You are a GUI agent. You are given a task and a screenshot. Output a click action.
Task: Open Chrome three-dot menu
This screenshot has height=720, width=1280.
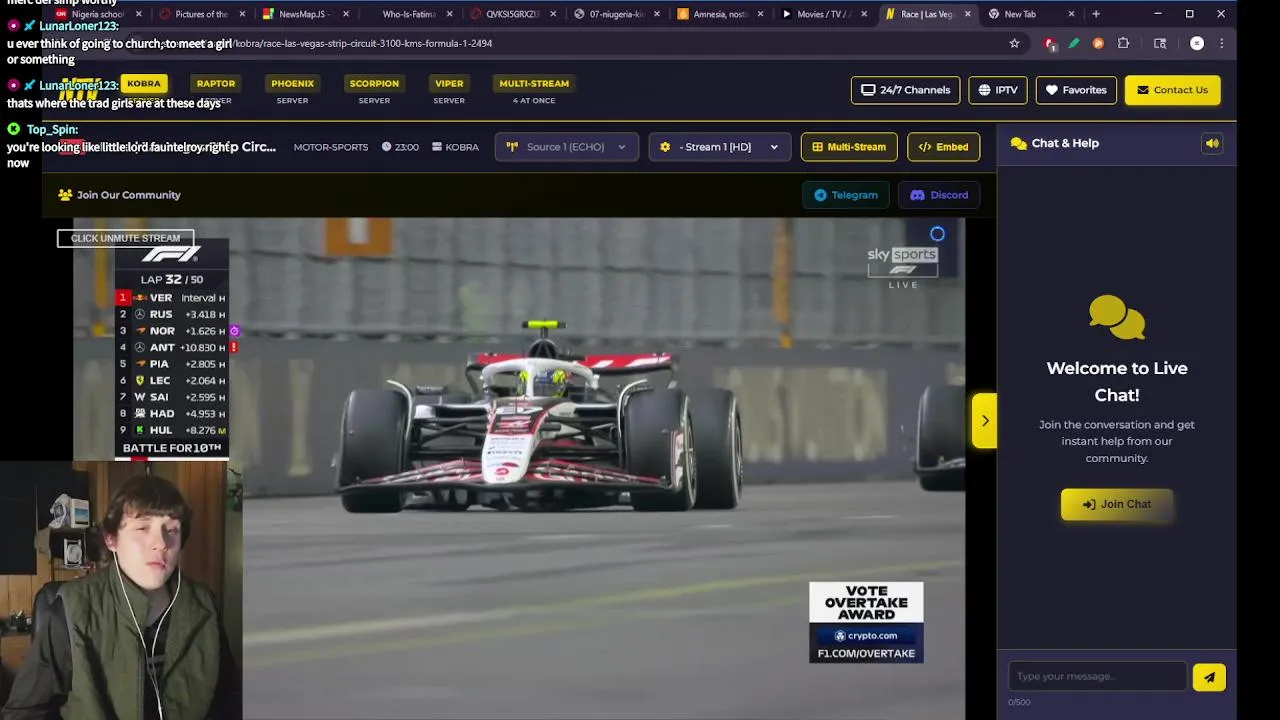[x=1221, y=43]
